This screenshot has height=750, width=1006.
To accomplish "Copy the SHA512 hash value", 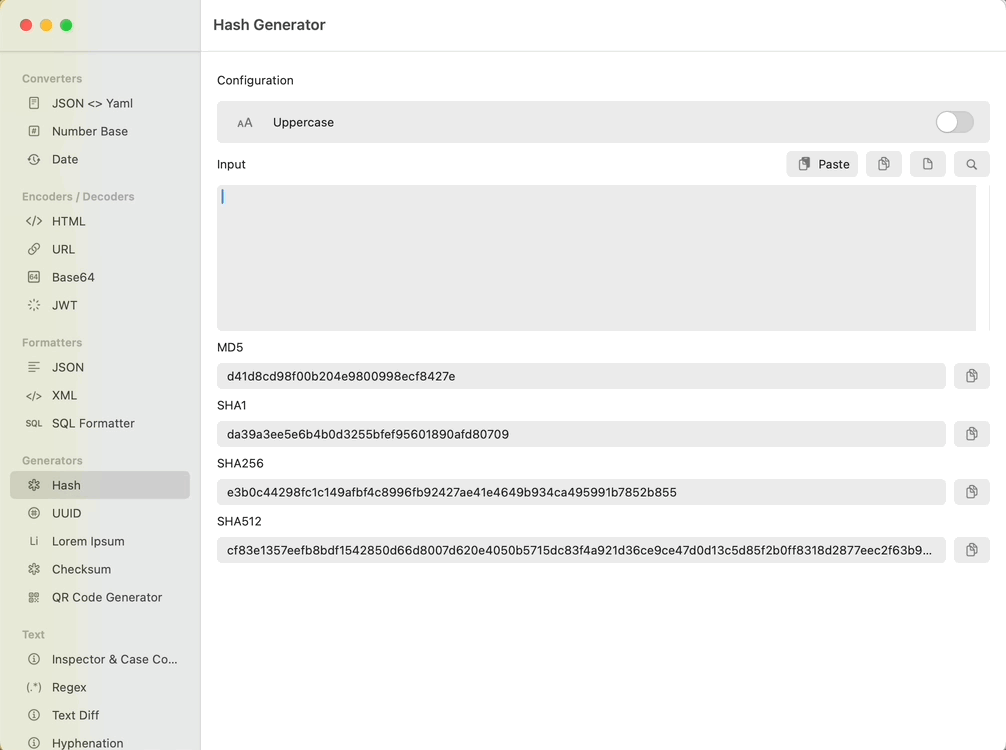I will (971, 550).
